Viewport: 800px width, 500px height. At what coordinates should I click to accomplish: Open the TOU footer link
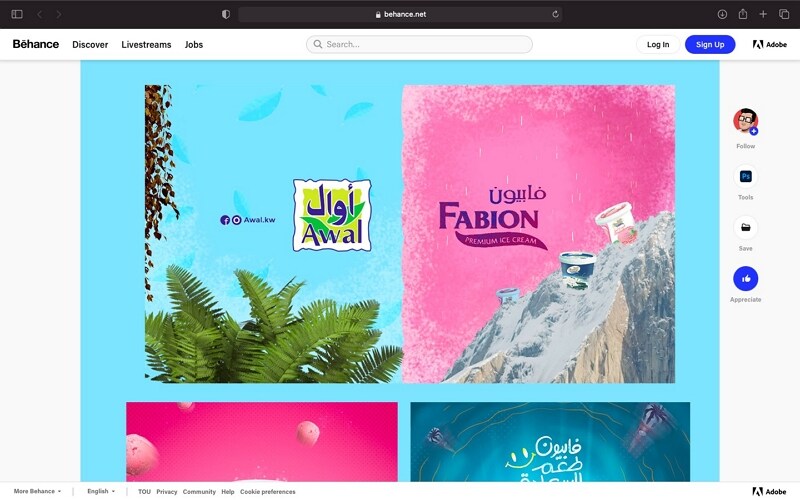(x=144, y=492)
